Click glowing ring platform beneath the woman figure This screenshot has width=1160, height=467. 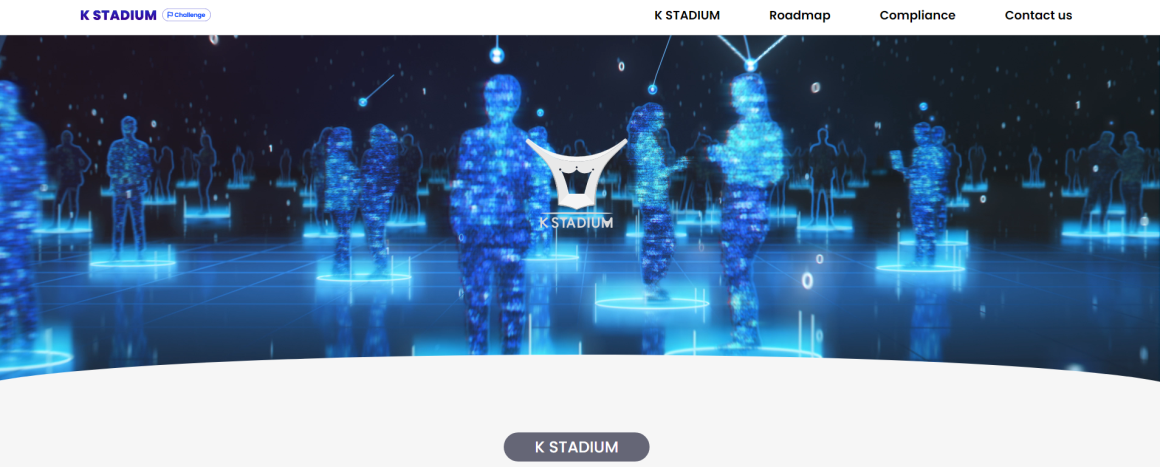pyautogui.click(x=651, y=302)
